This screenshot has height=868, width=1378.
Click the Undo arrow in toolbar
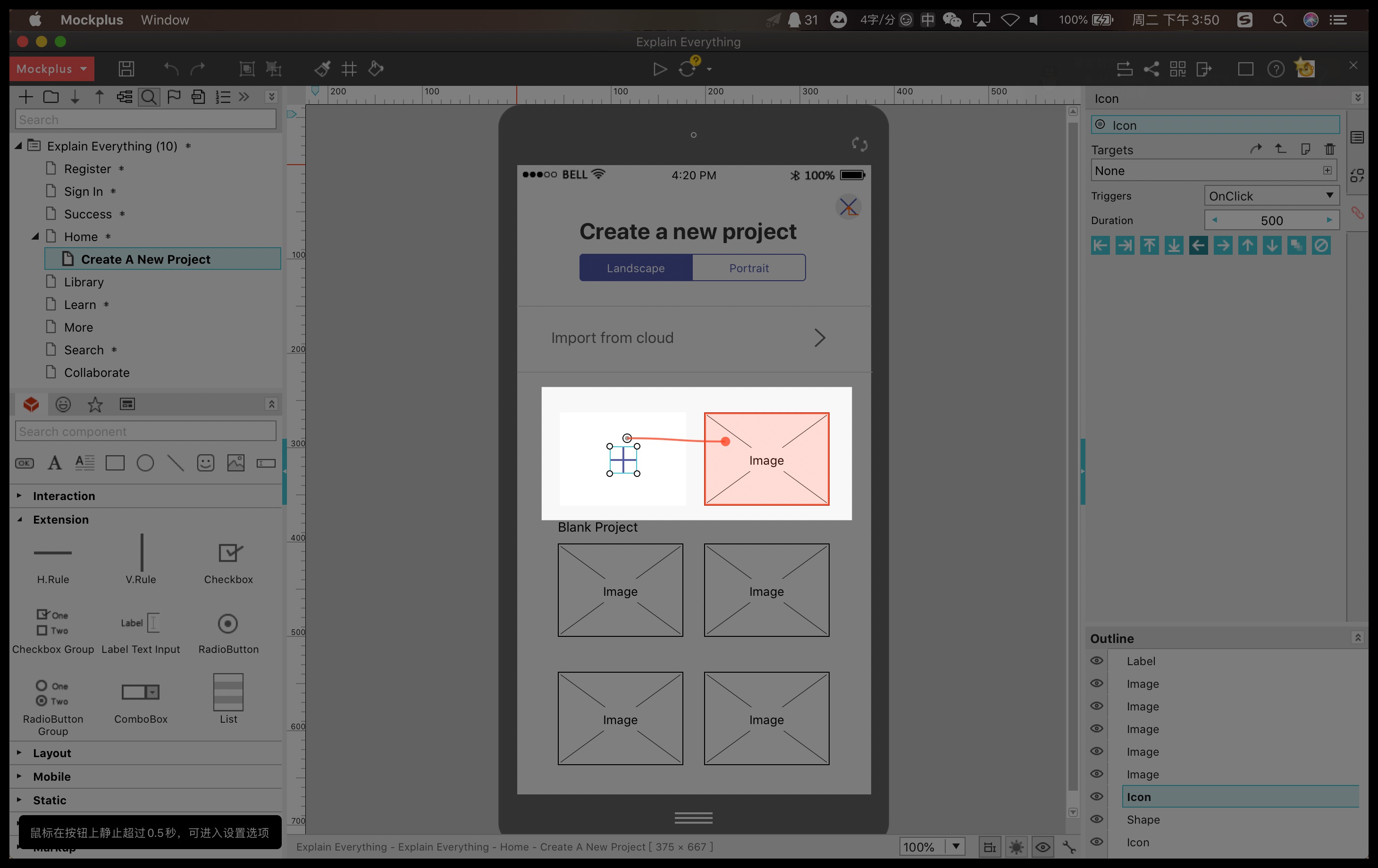tap(170, 69)
